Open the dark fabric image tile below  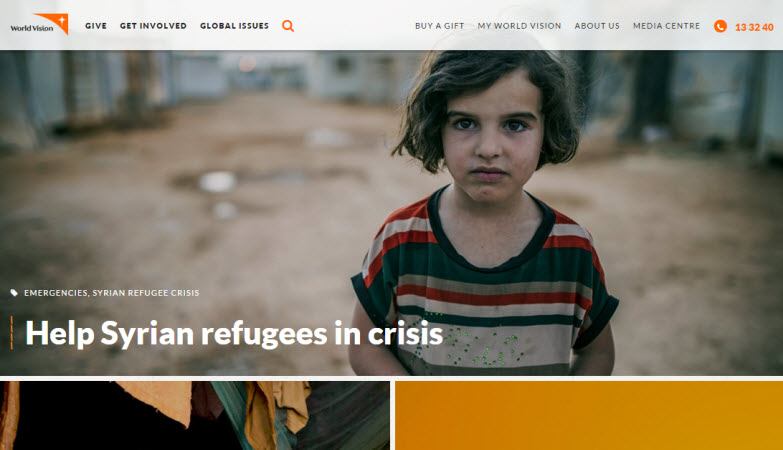coord(195,416)
